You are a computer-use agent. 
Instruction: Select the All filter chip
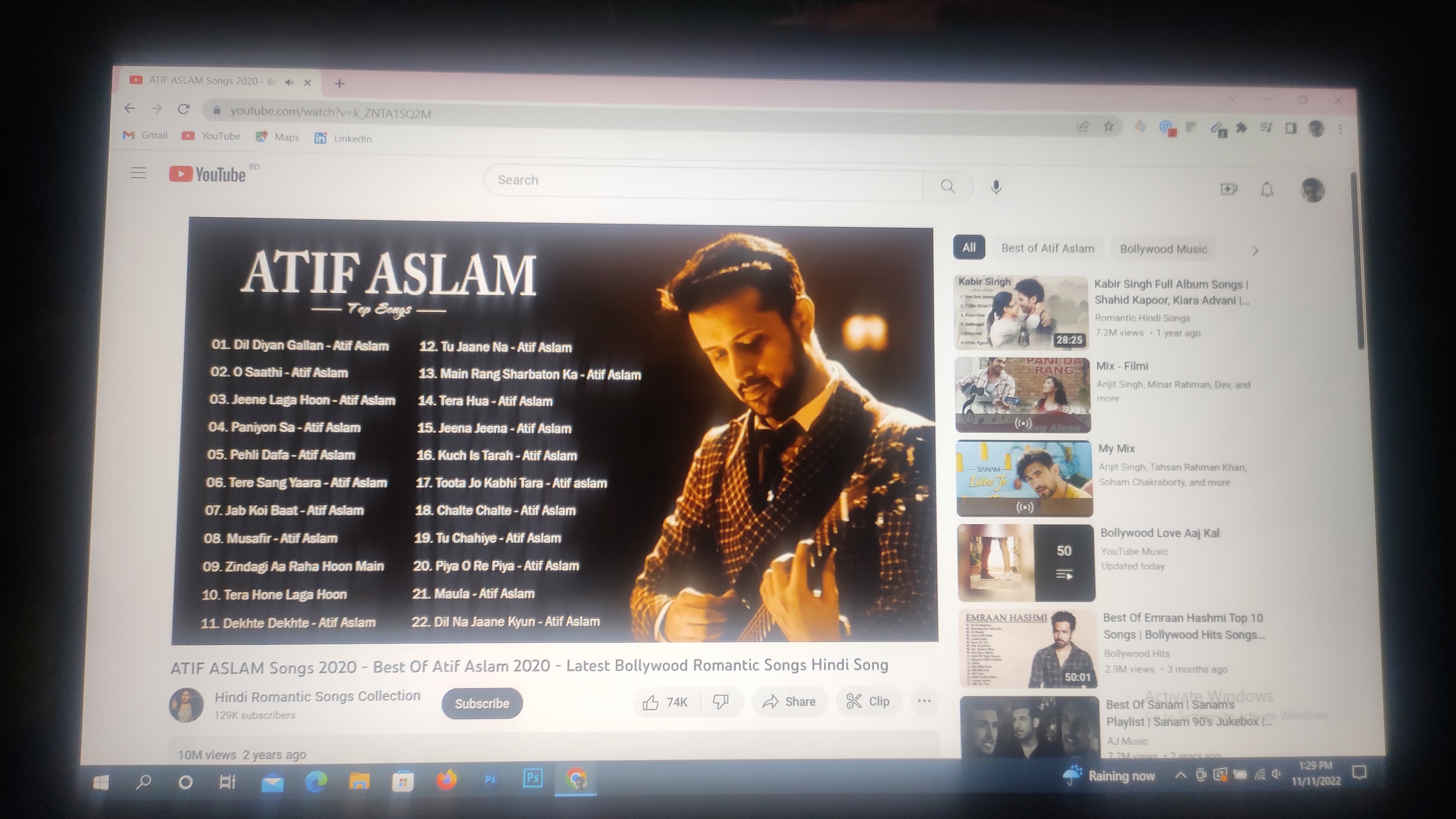tap(969, 248)
